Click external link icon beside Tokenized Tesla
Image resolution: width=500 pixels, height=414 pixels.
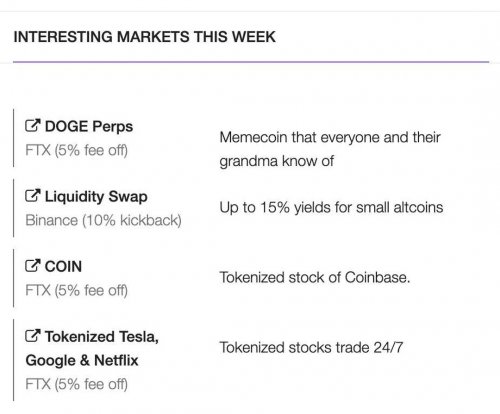33,336
